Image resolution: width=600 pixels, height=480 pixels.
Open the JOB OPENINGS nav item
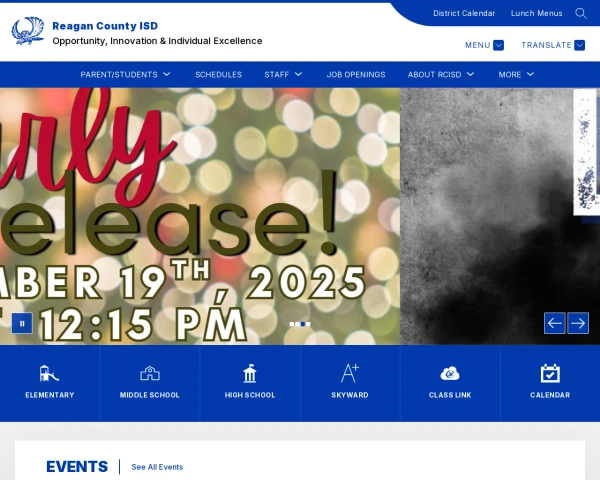click(356, 74)
